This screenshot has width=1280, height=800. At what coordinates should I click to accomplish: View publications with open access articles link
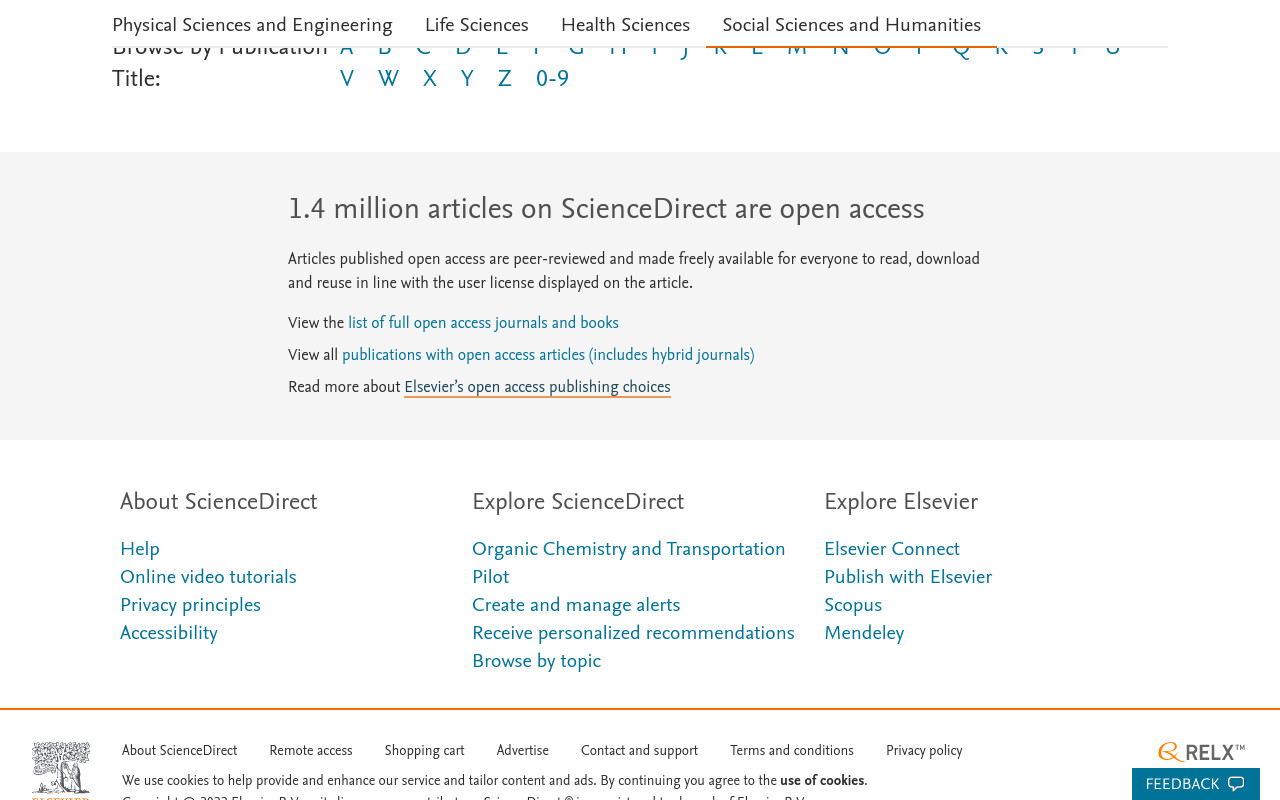pyautogui.click(x=548, y=355)
